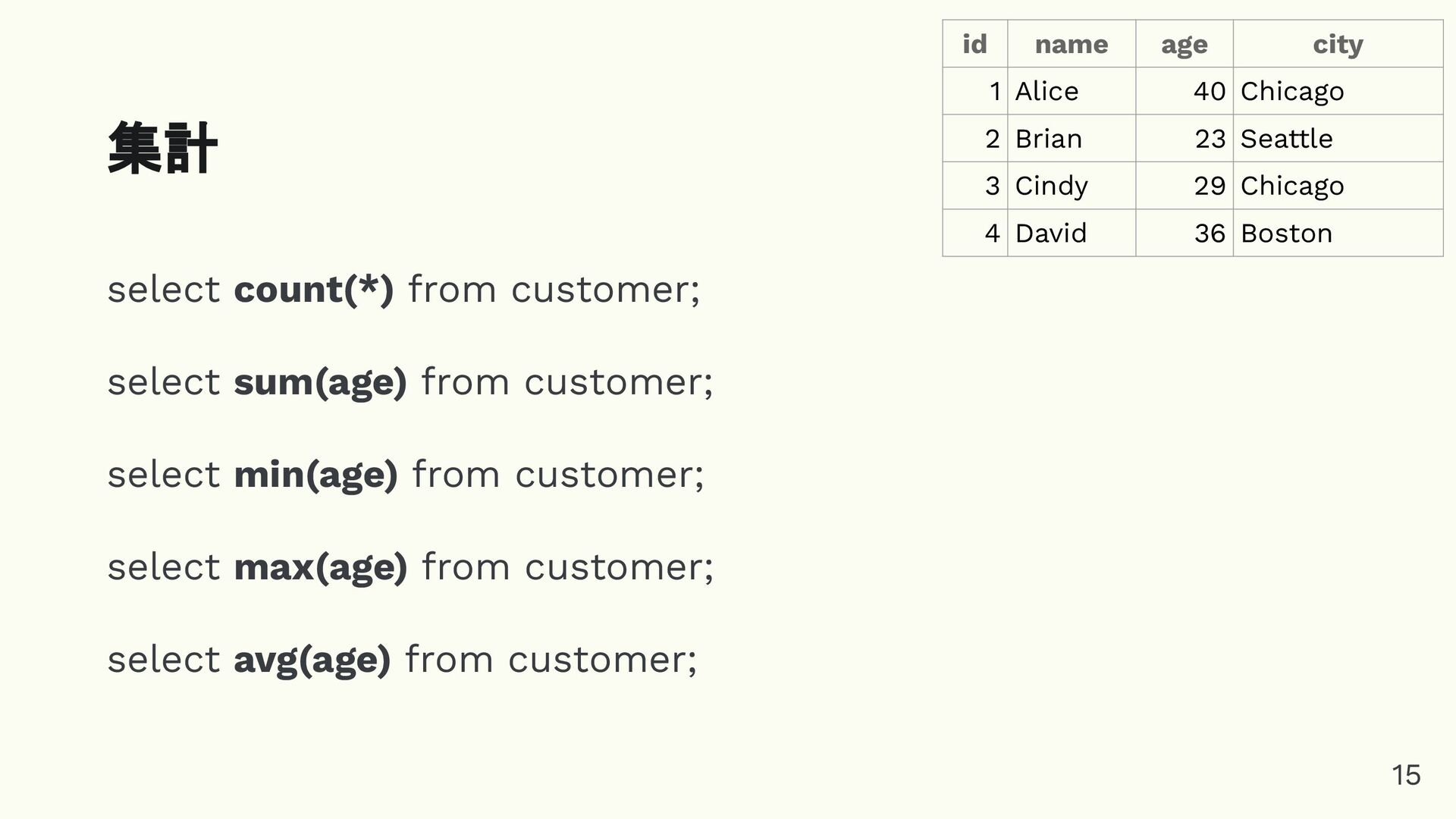
Task: Click the Seattle city cell
Action: point(1338,138)
